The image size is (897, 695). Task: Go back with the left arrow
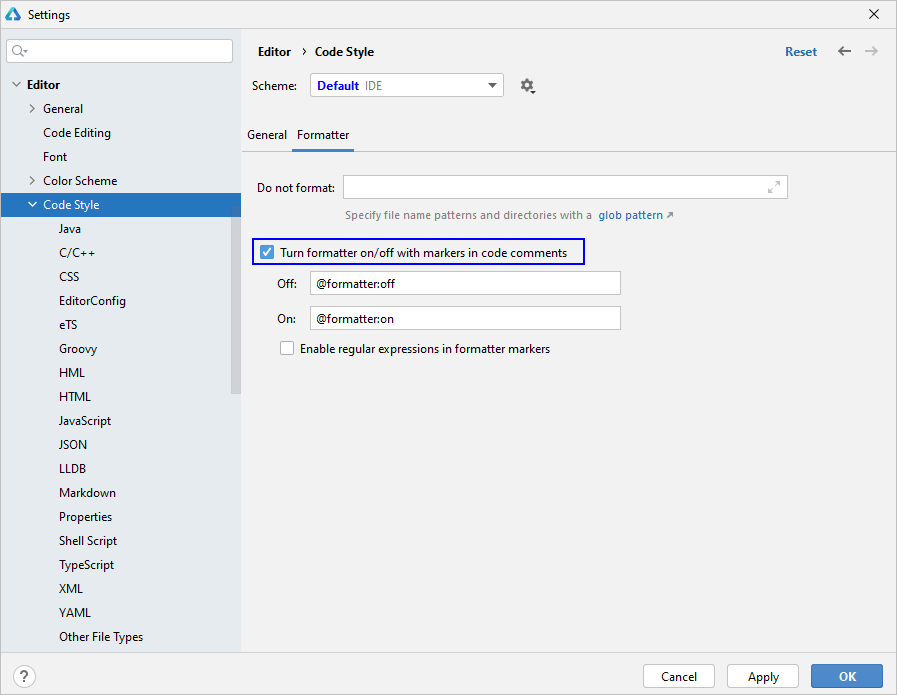[844, 51]
